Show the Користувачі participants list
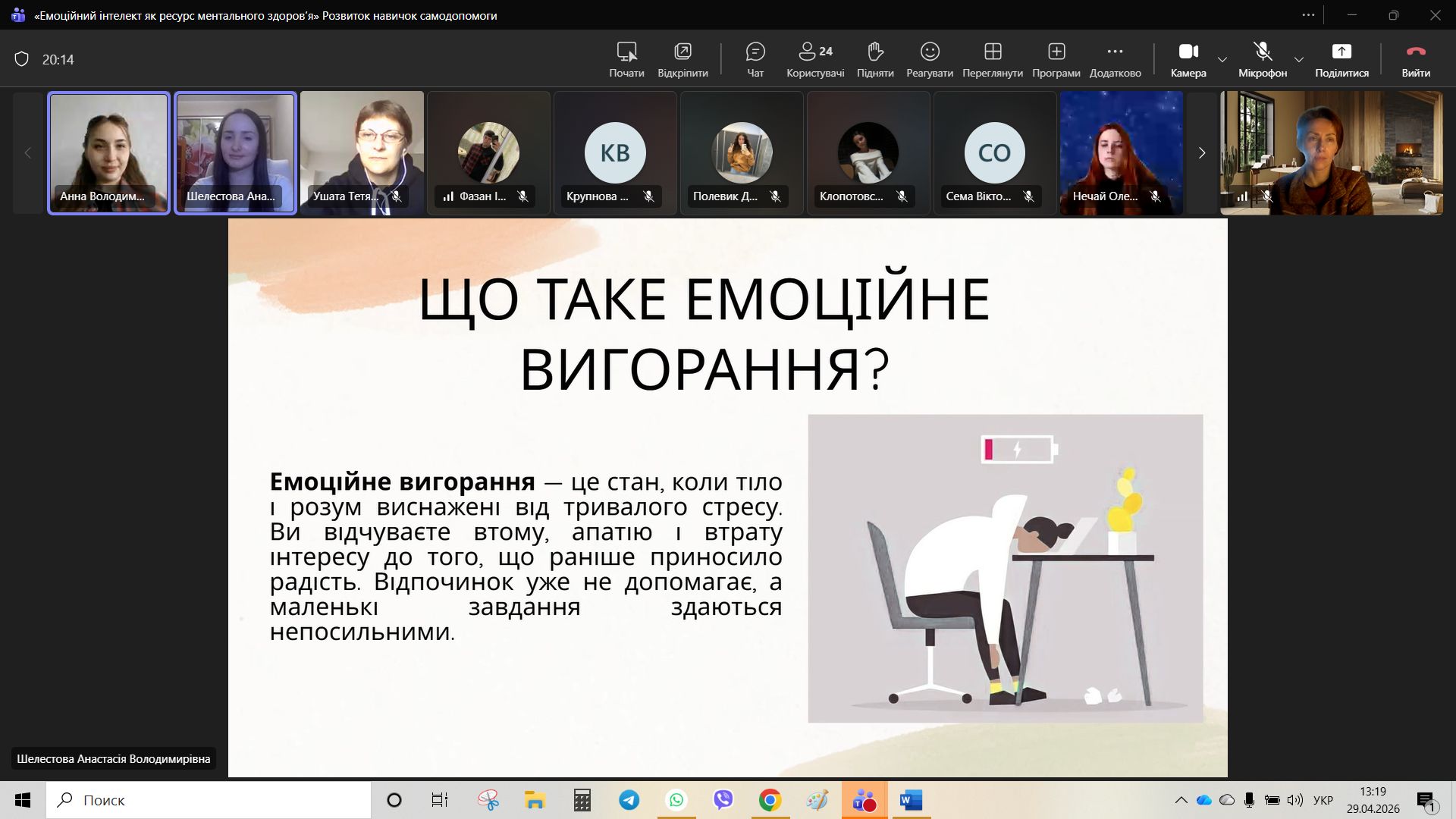Viewport: 1456px width, 819px height. 815,59
